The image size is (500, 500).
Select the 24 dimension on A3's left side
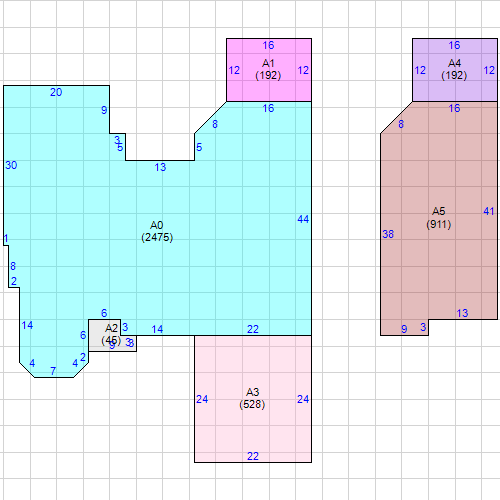pos(202,399)
